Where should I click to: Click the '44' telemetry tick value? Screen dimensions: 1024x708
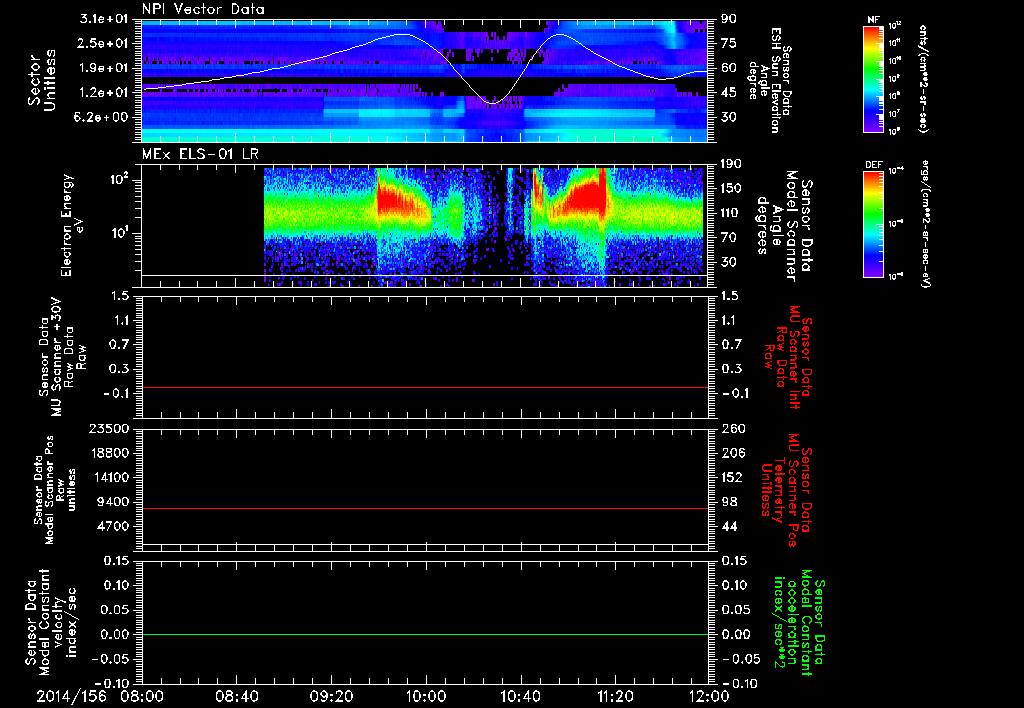click(x=729, y=526)
